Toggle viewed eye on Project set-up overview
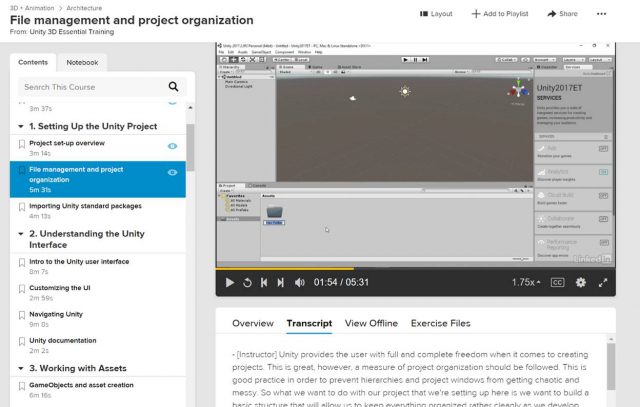The width and height of the screenshot is (640, 407). click(x=172, y=146)
